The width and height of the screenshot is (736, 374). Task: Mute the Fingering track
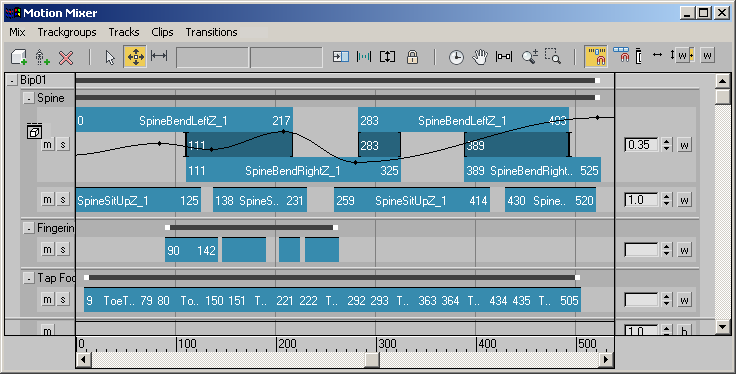point(47,249)
